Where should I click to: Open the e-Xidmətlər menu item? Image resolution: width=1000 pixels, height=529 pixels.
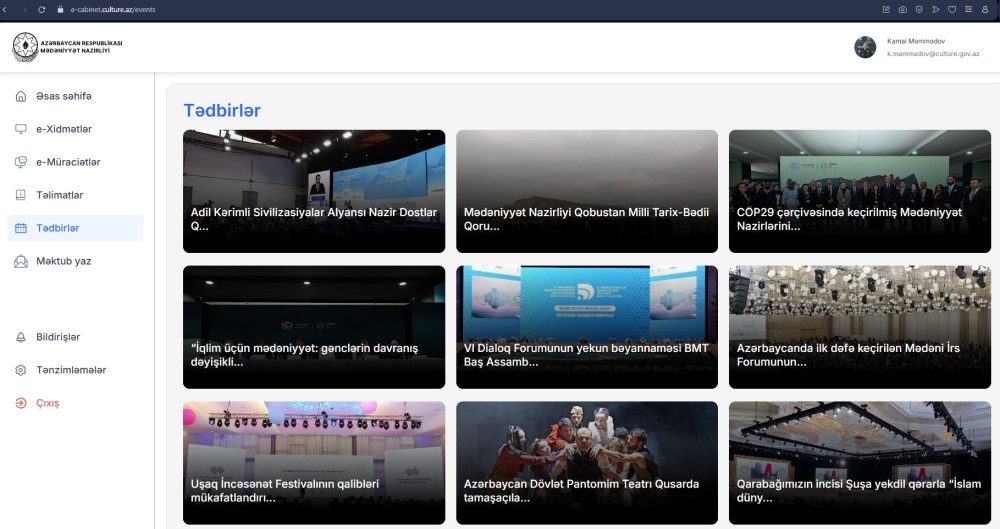tap(64, 129)
